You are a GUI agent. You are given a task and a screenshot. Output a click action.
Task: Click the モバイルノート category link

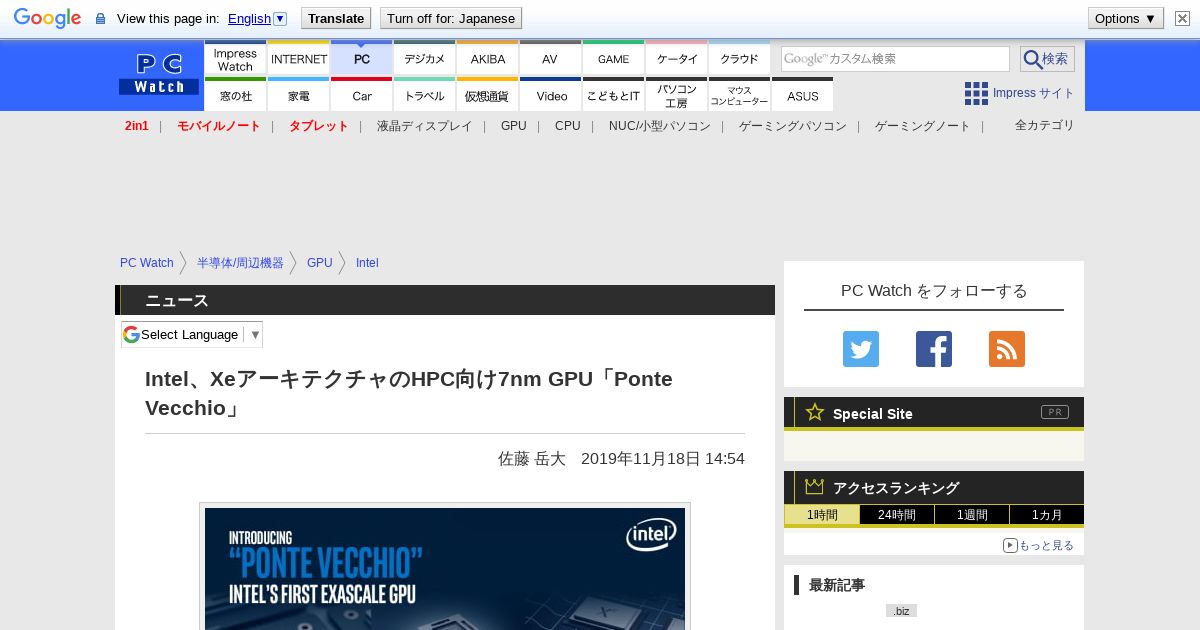tap(219, 126)
